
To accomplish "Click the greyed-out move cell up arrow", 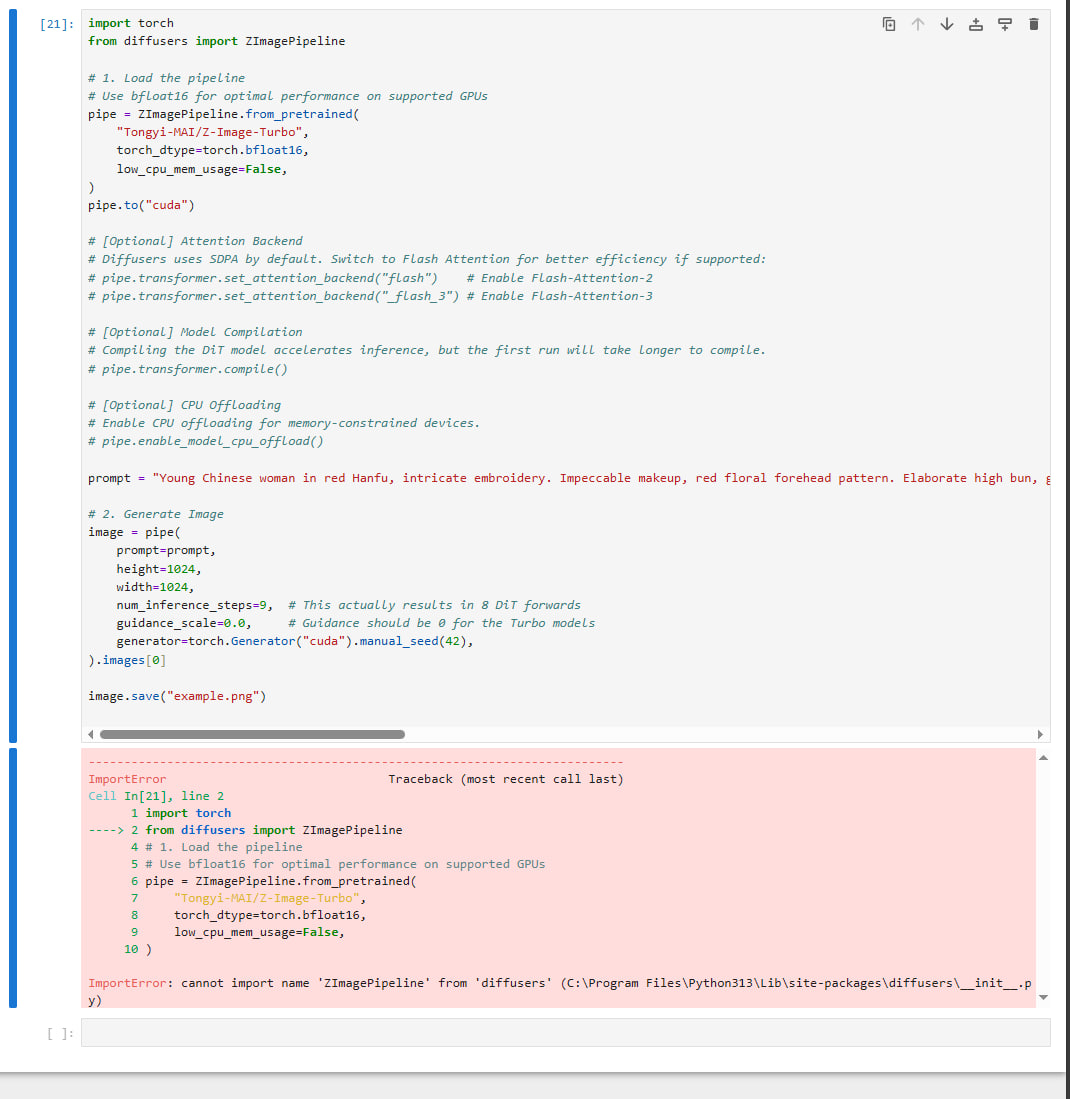I will 918,24.
